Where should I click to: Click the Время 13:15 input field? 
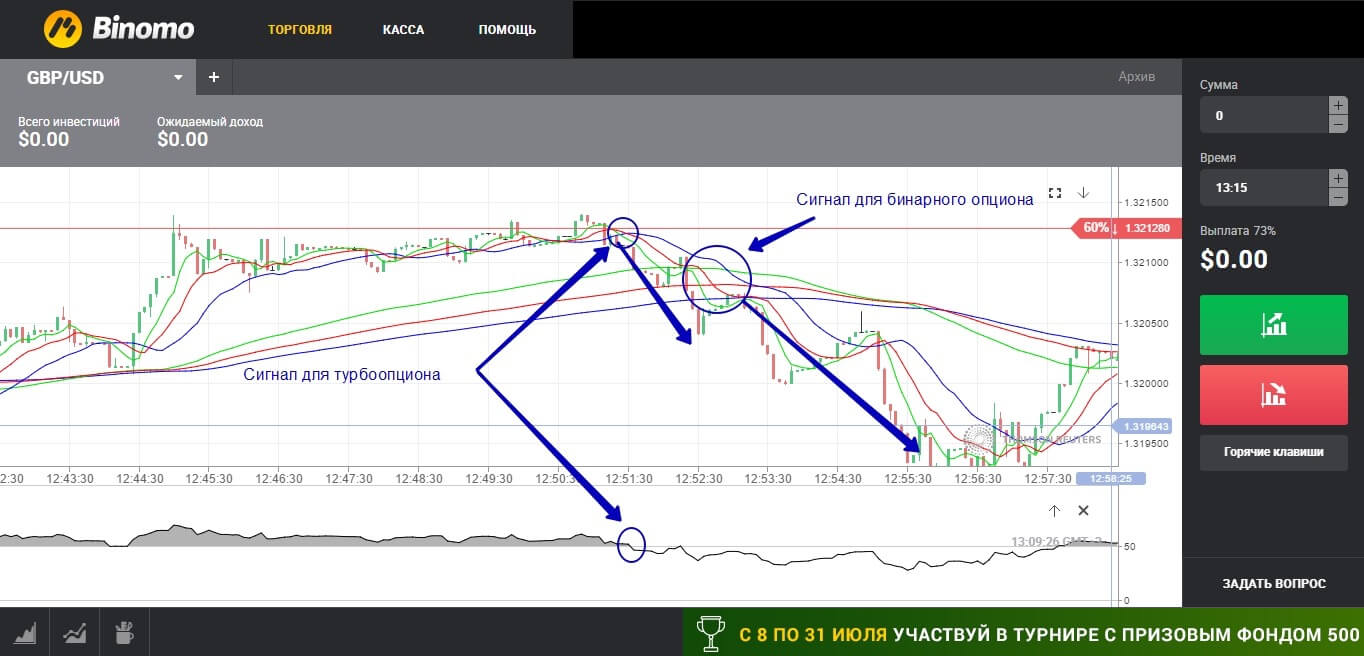click(1264, 187)
